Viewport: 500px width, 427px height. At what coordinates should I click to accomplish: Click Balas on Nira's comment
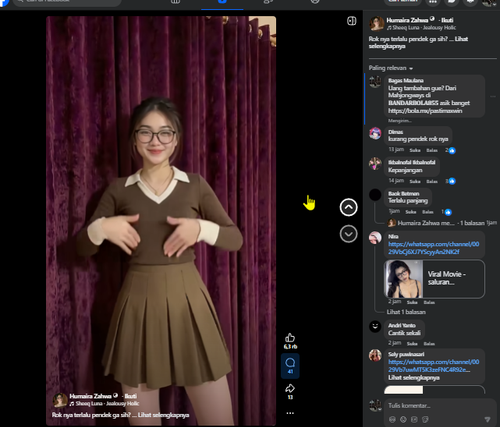pyautogui.click(x=429, y=302)
